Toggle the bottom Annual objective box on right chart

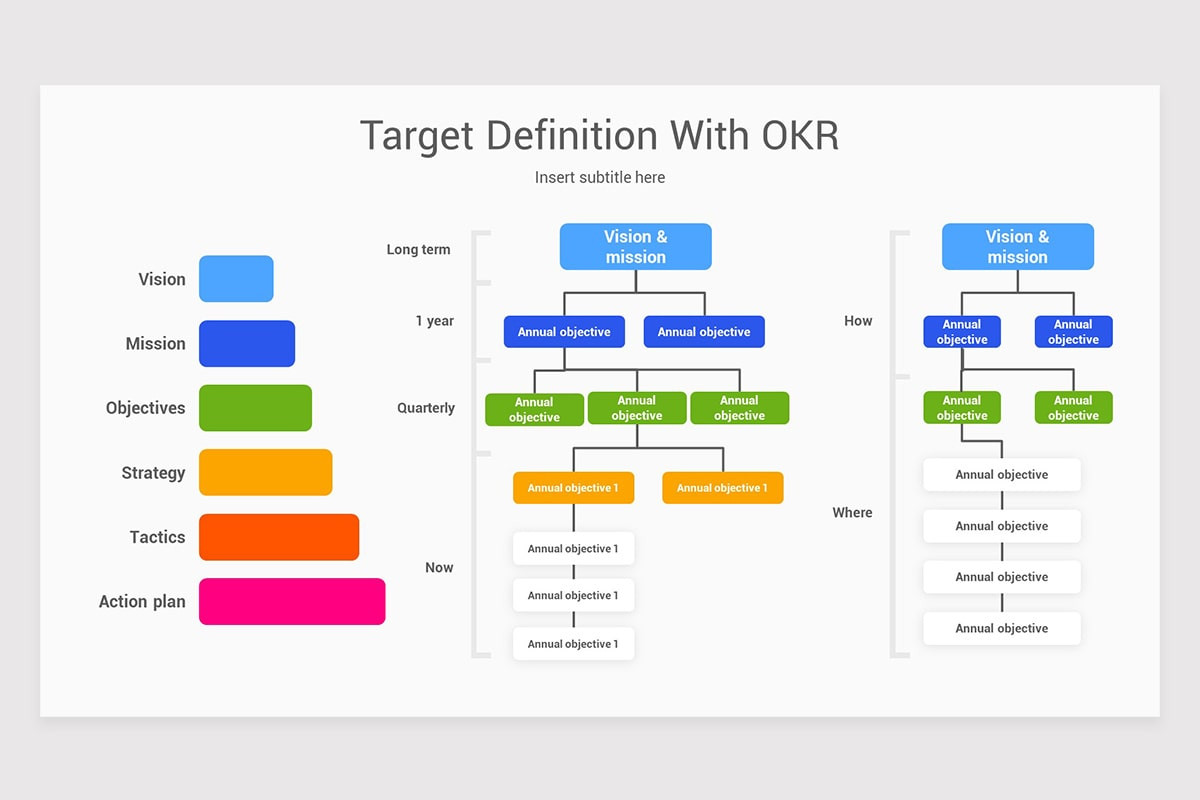(x=1001, y=628)
